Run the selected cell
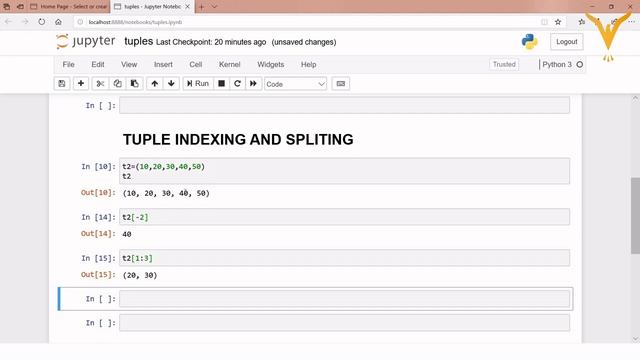Viewport: 640px width, 360px height. 198,84
